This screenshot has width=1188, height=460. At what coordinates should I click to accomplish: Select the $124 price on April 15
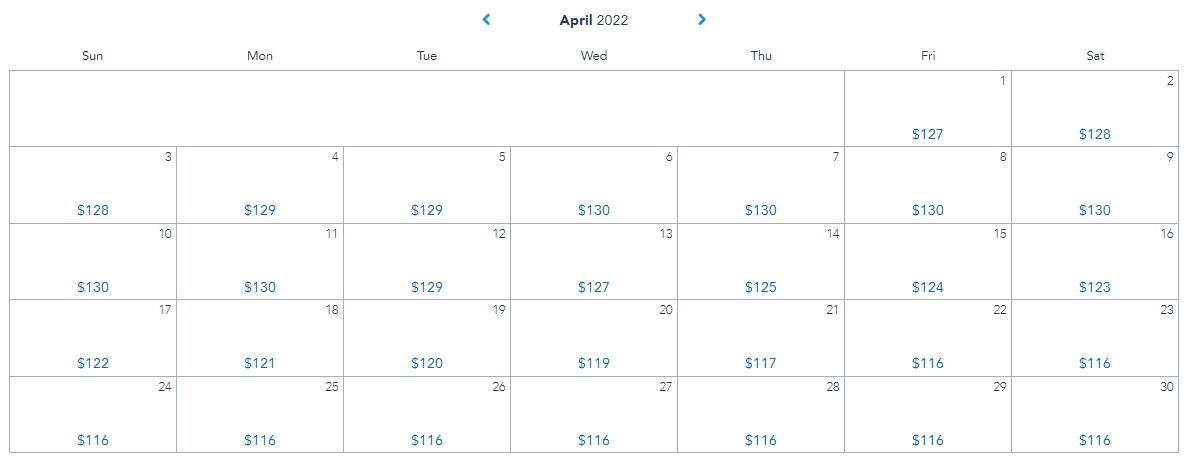coord(927,287)
